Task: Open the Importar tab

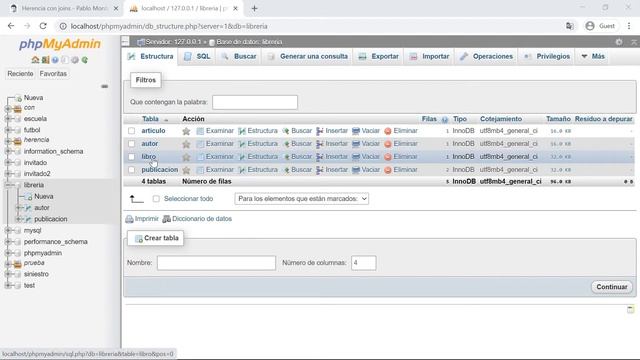Action: click(x=429, y=56)
